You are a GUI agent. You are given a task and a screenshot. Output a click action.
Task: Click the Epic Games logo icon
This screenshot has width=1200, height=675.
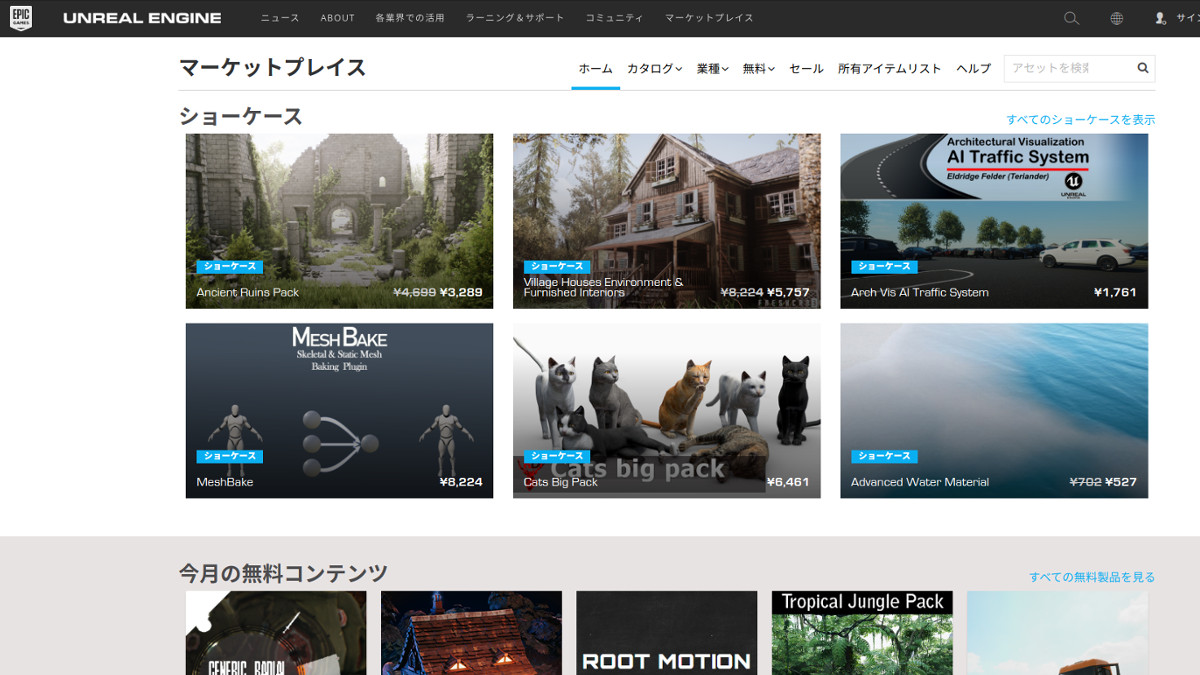tap(20, 18)
